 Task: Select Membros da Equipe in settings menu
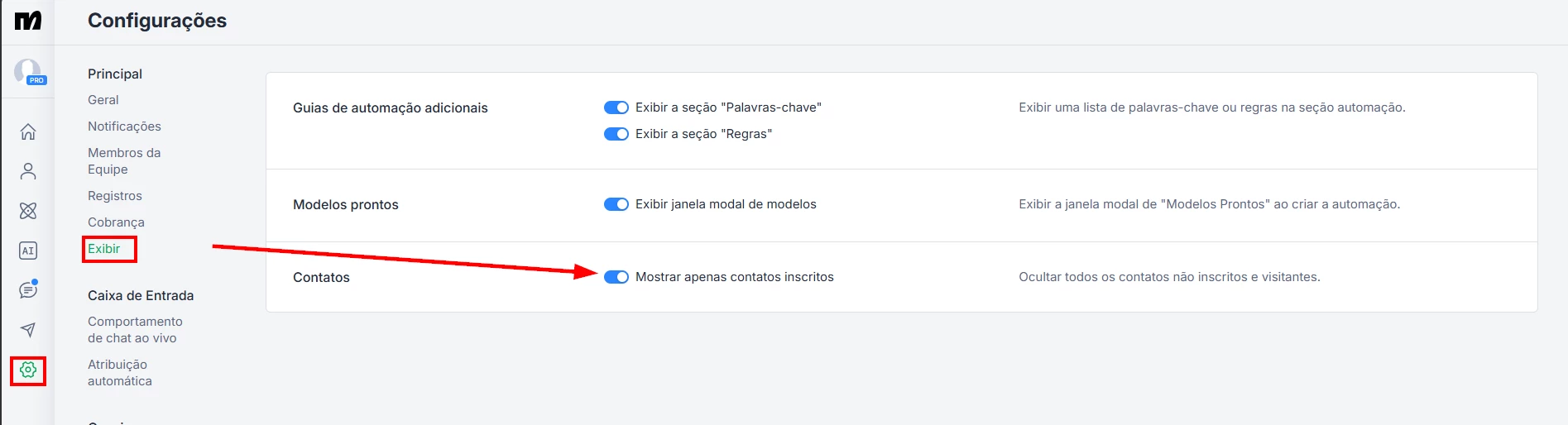tap(124, 161)
